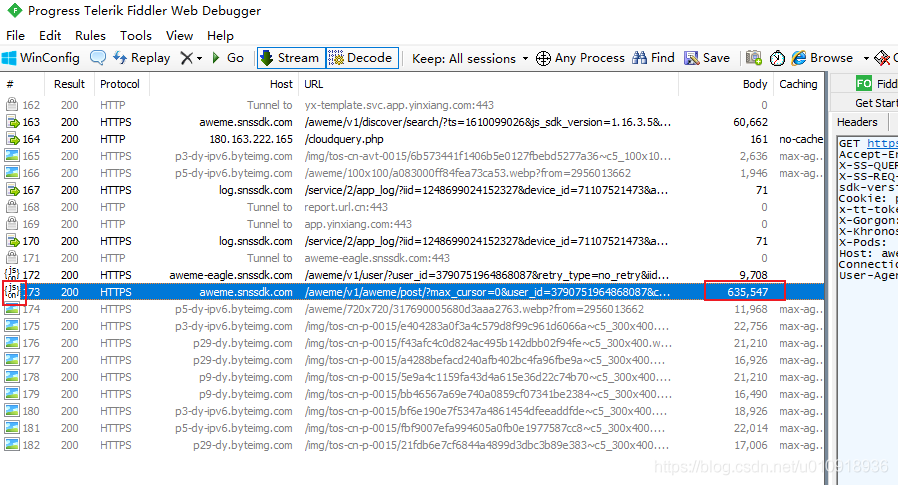The image size is (898, 485).
Task: Open the Tools menu
Action: (x=136, y=36)
